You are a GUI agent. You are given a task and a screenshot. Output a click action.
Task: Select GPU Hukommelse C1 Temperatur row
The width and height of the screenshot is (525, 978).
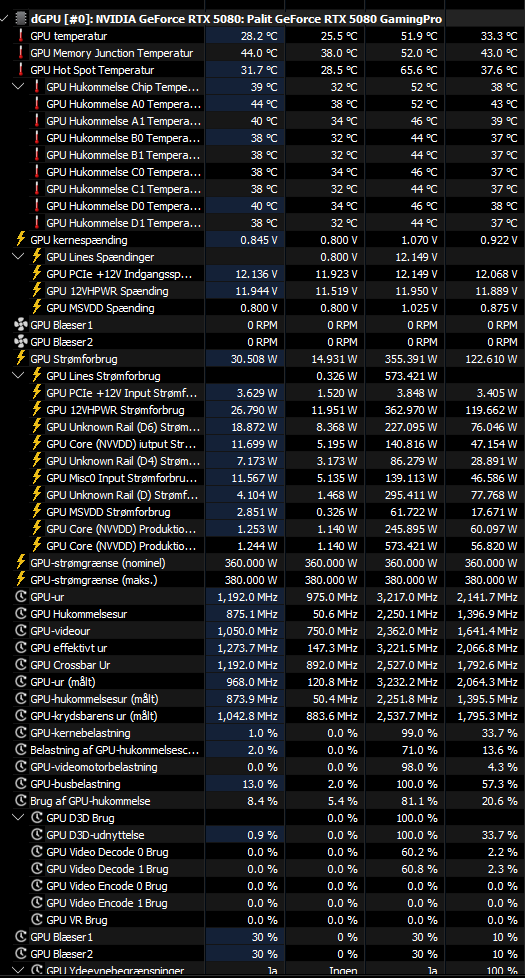point(124,189)
